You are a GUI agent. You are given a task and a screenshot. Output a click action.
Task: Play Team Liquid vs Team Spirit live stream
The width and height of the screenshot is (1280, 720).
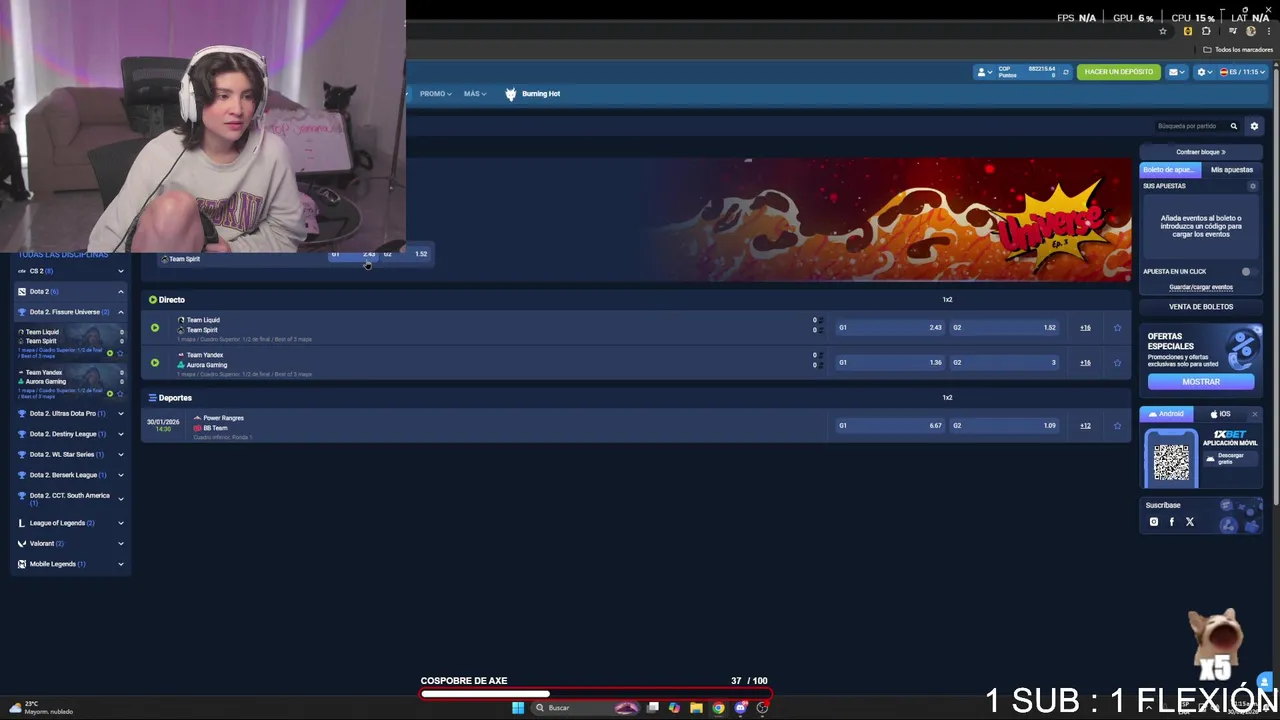(155, 328)
